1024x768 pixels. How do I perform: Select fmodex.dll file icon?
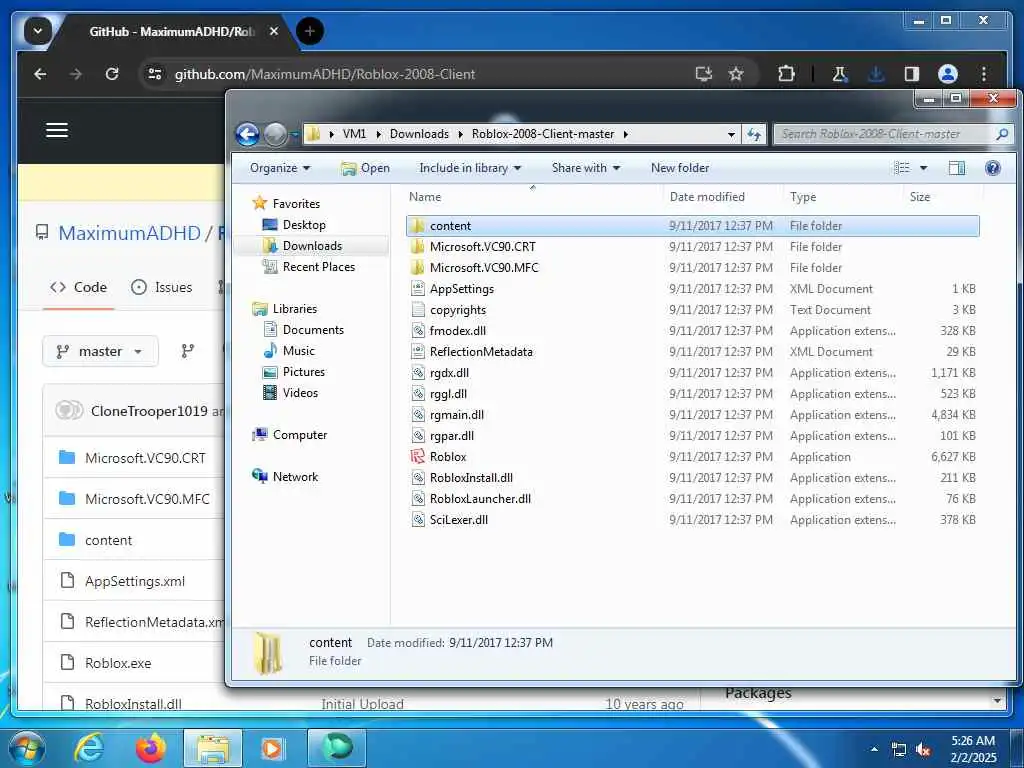tap(418, 330)
